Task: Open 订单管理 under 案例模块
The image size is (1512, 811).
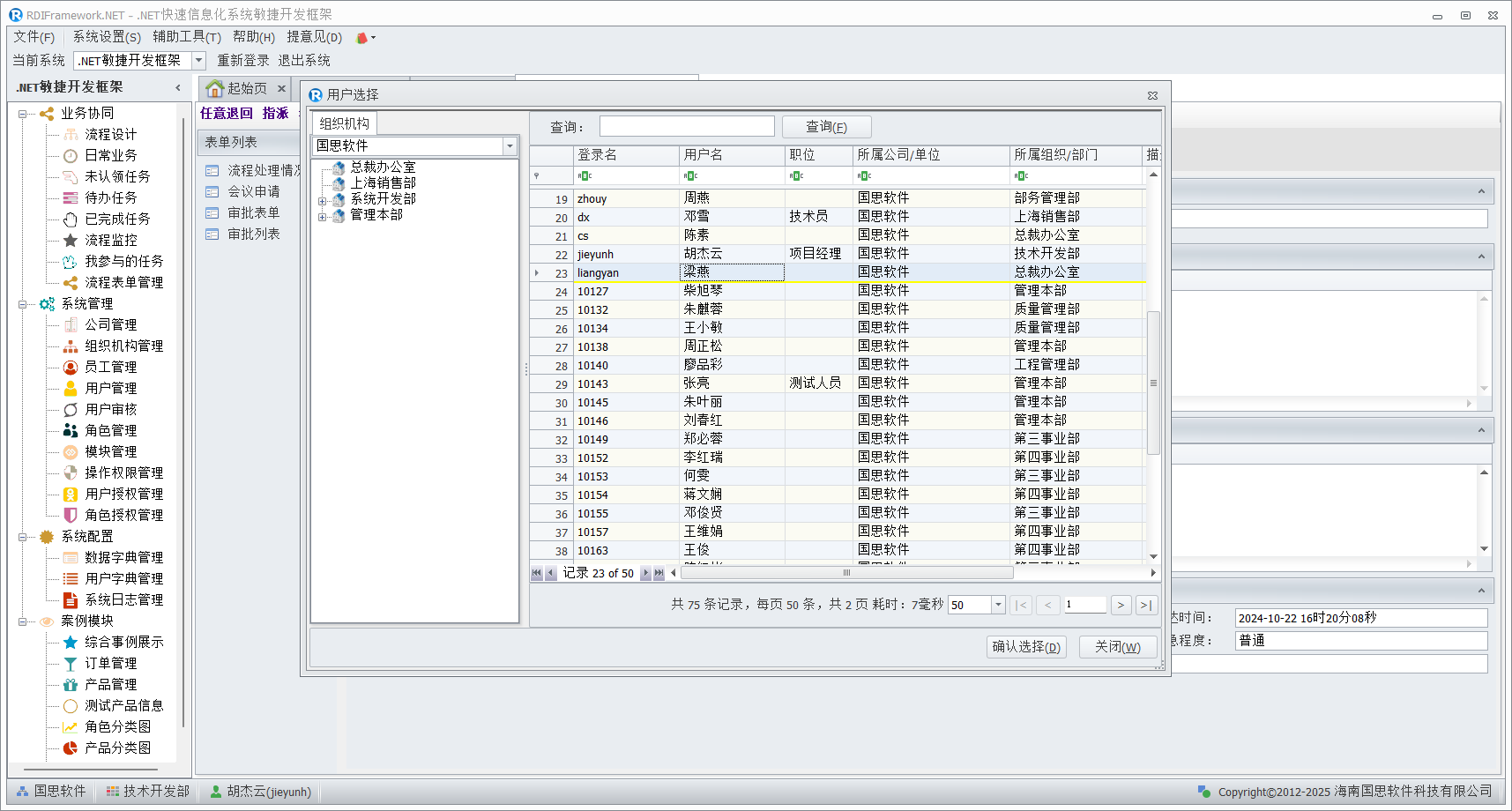Action: pyautogui.click(x=110, y=663)
